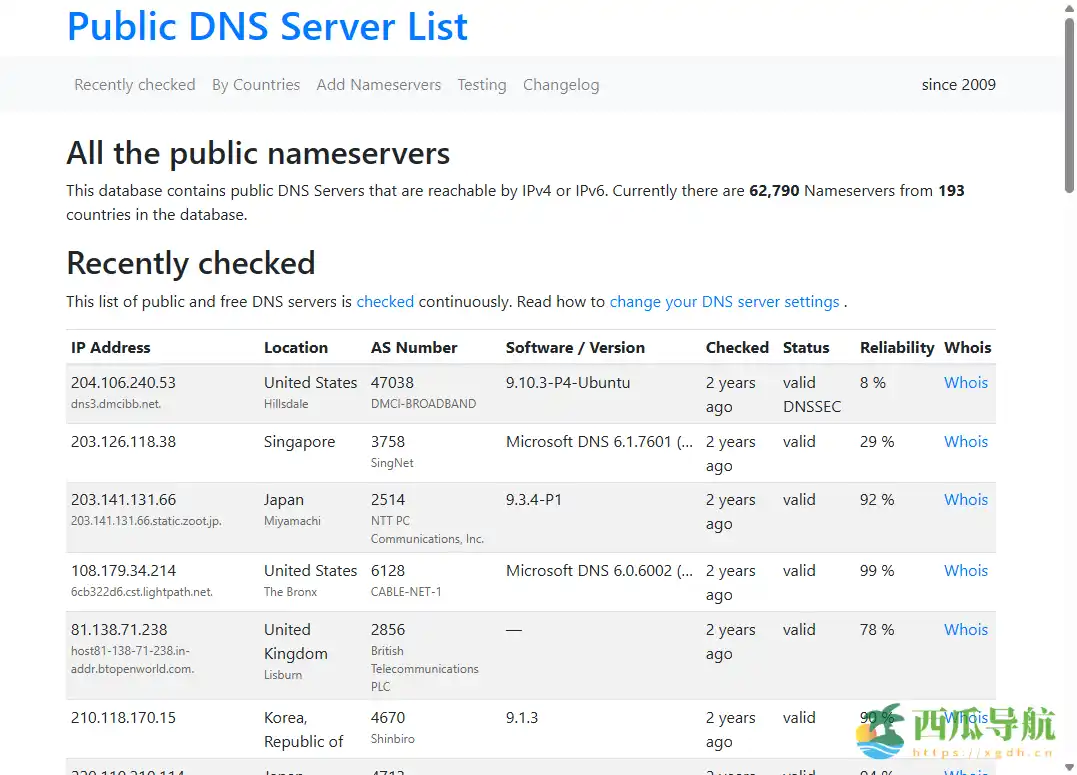
Task: Open Whois for 203.141.131.66 in Japan
Action: pos(964,499)
